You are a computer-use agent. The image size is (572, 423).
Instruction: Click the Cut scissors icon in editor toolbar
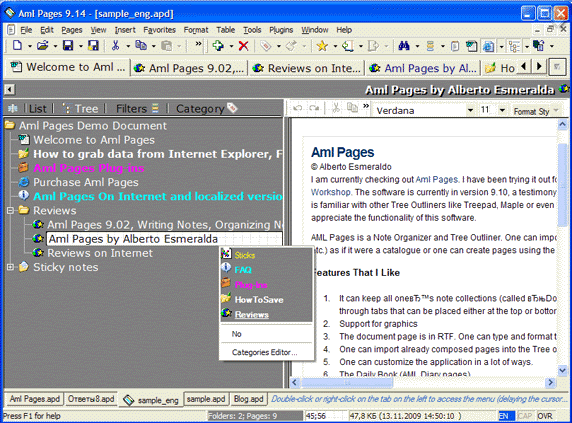pos(336,108)
